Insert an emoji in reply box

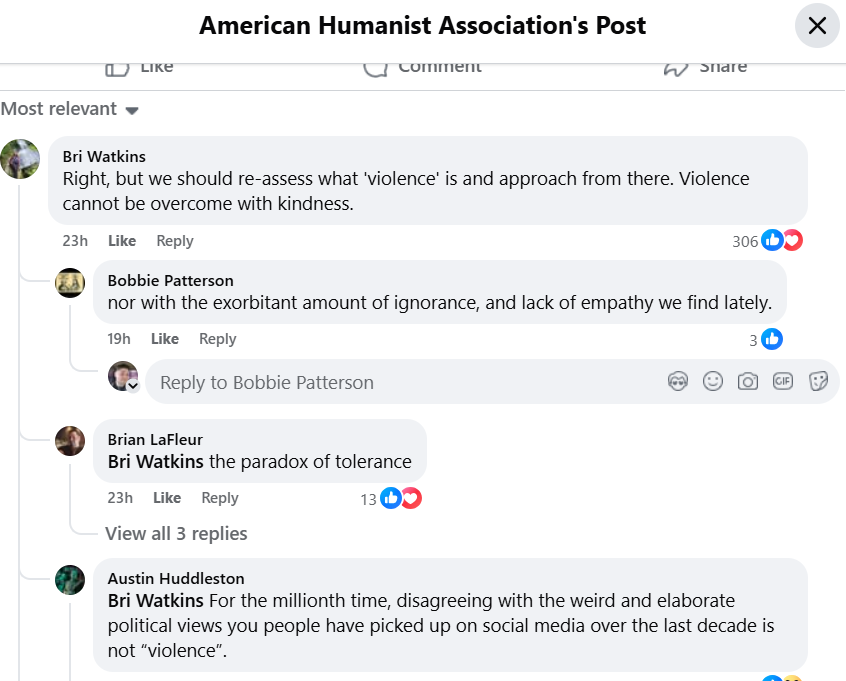[713, 382]
